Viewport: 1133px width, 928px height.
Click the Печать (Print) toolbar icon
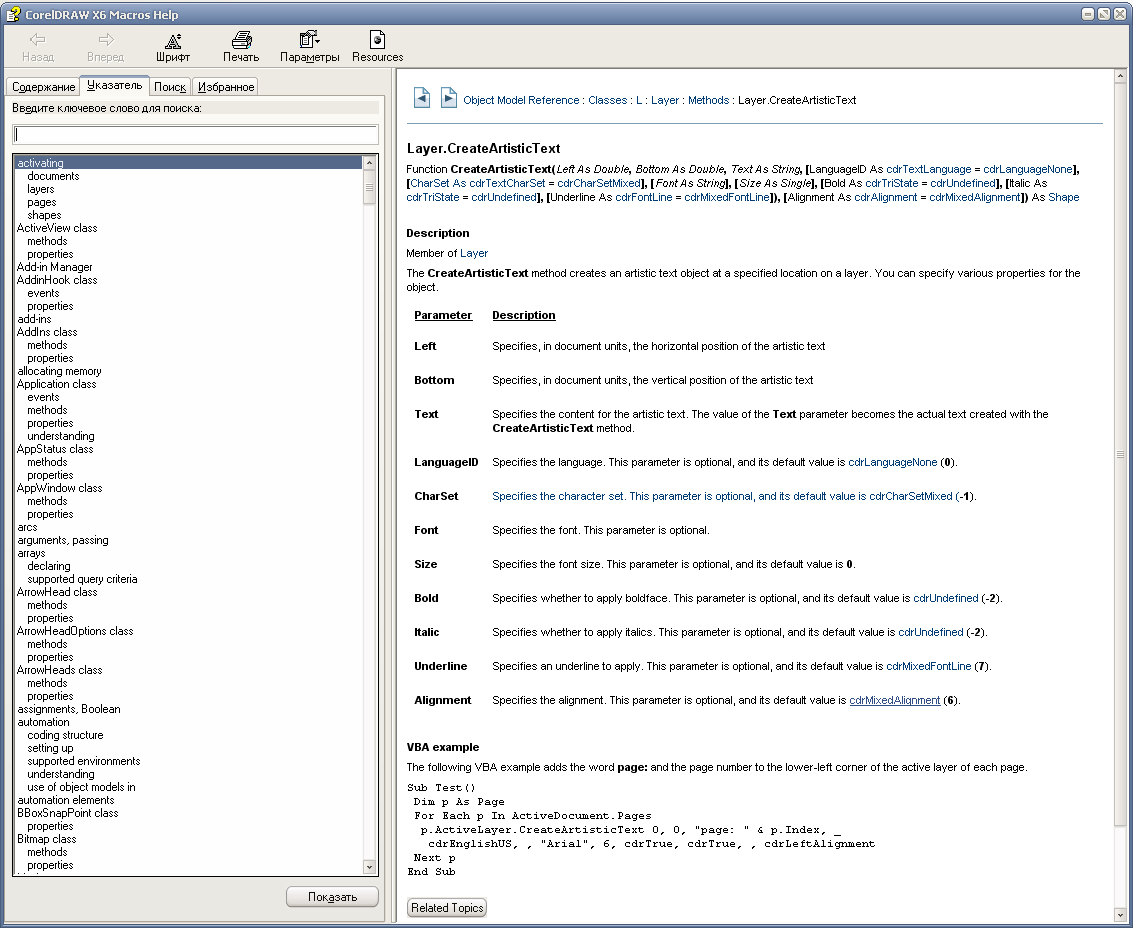coord(241,41)
